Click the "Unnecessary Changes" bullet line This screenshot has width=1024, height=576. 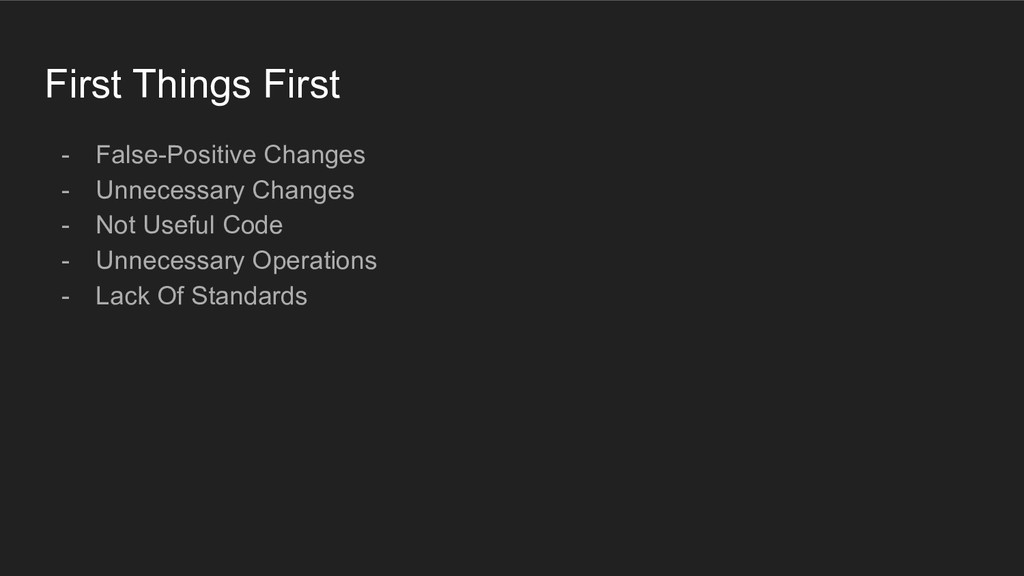[x=224, y=190]
